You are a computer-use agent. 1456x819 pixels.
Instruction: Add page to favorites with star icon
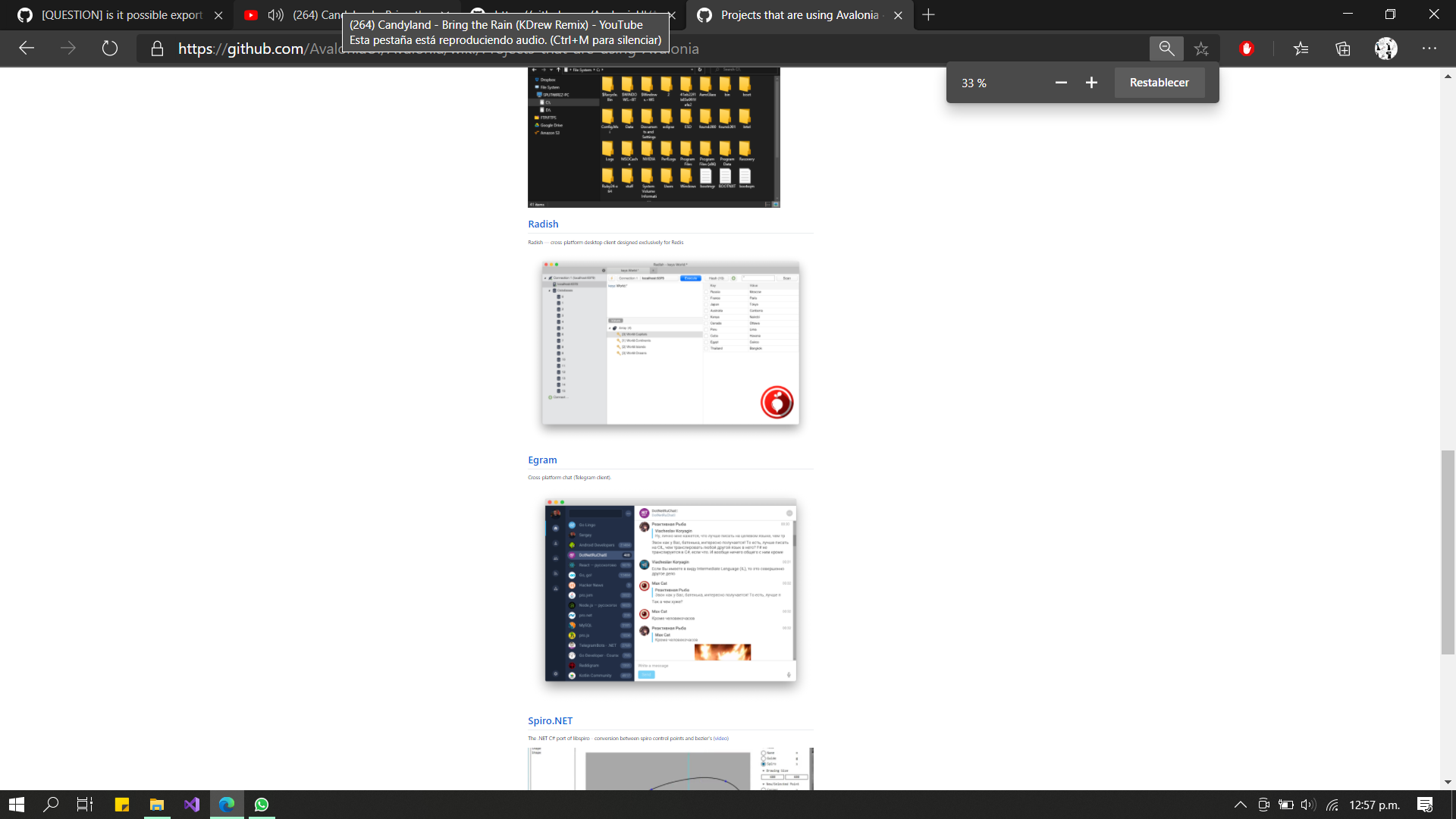[x=1201, y=49]
